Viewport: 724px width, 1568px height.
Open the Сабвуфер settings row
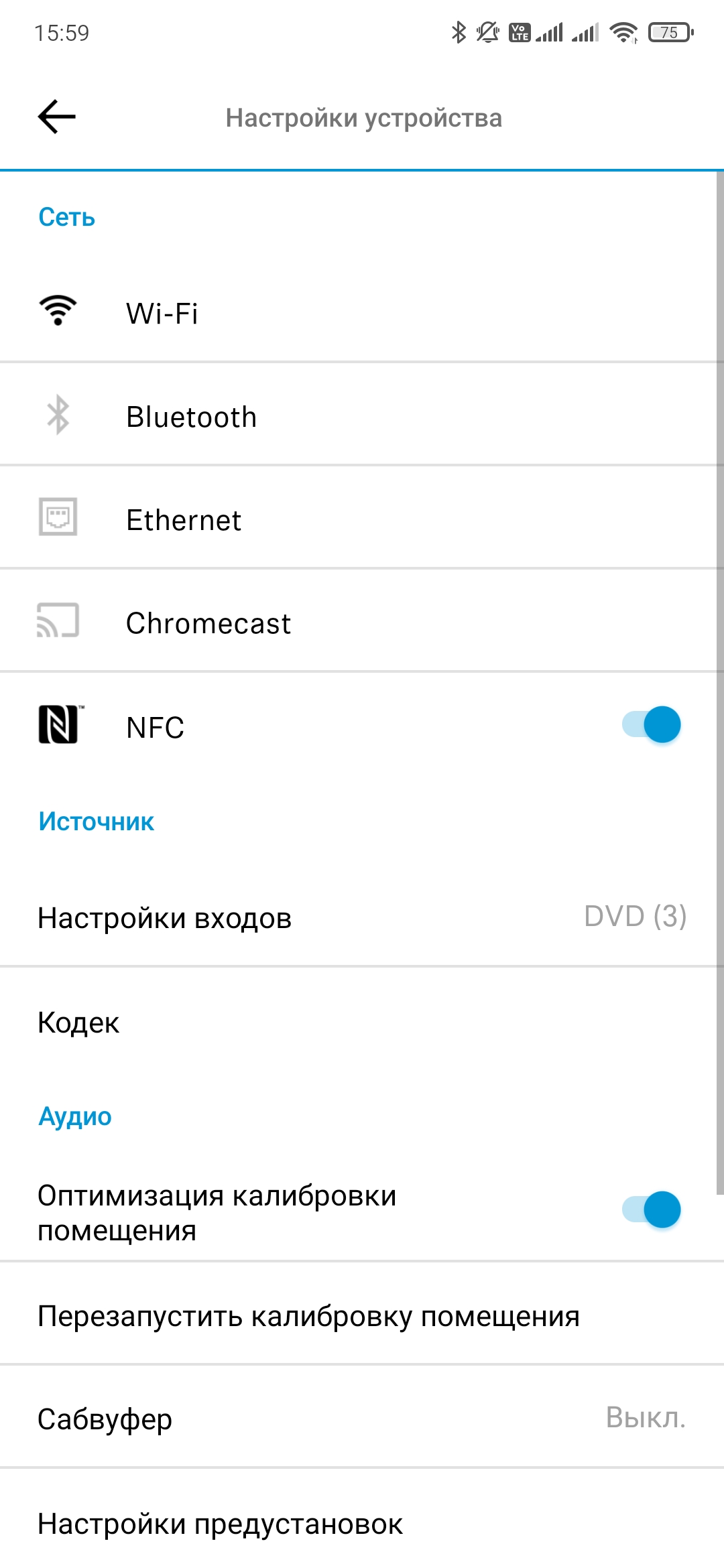coord(105,1419)
